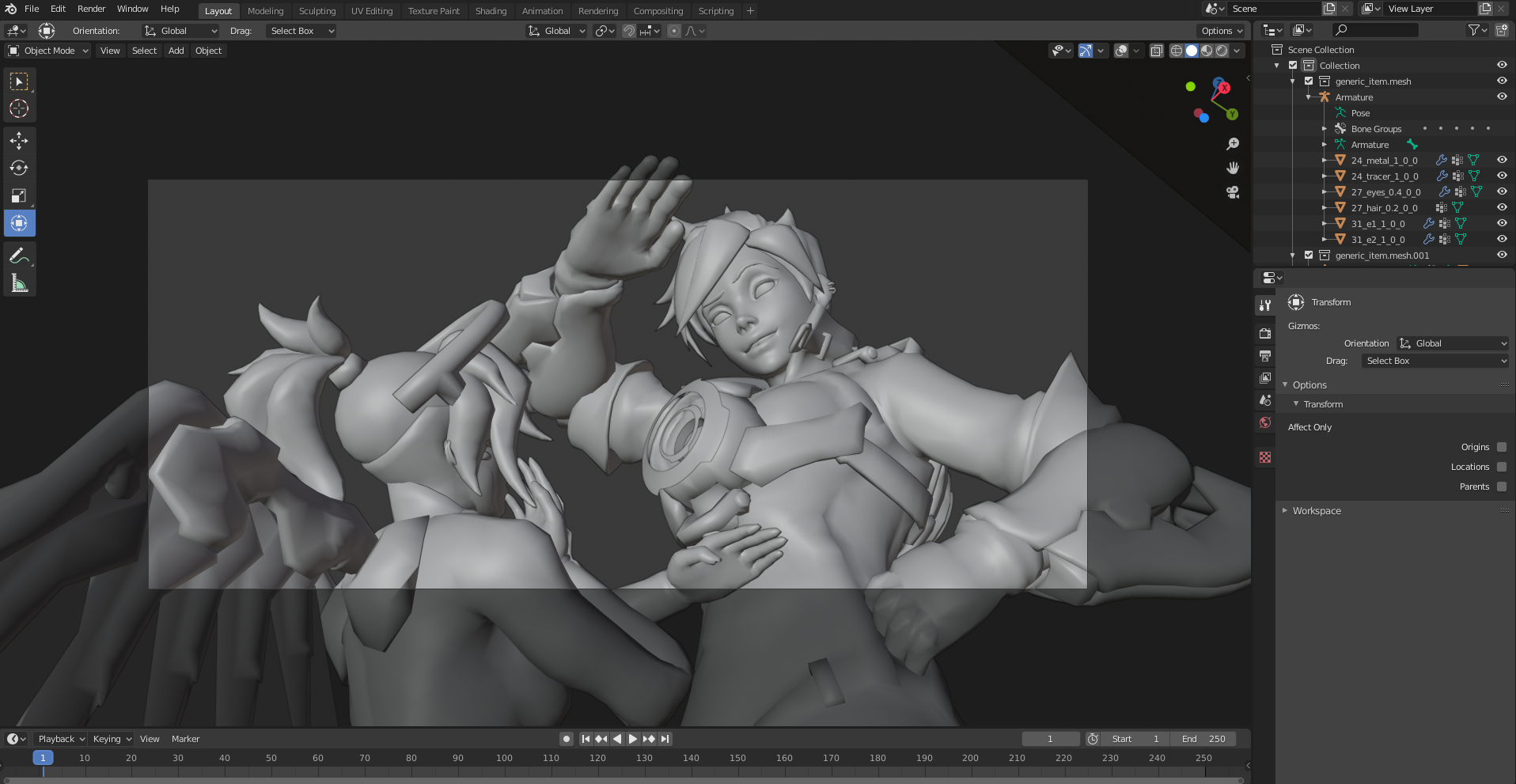Enable the Parents checkbox
This screenshot has width=1516, height=784.
coord(1502,487)
